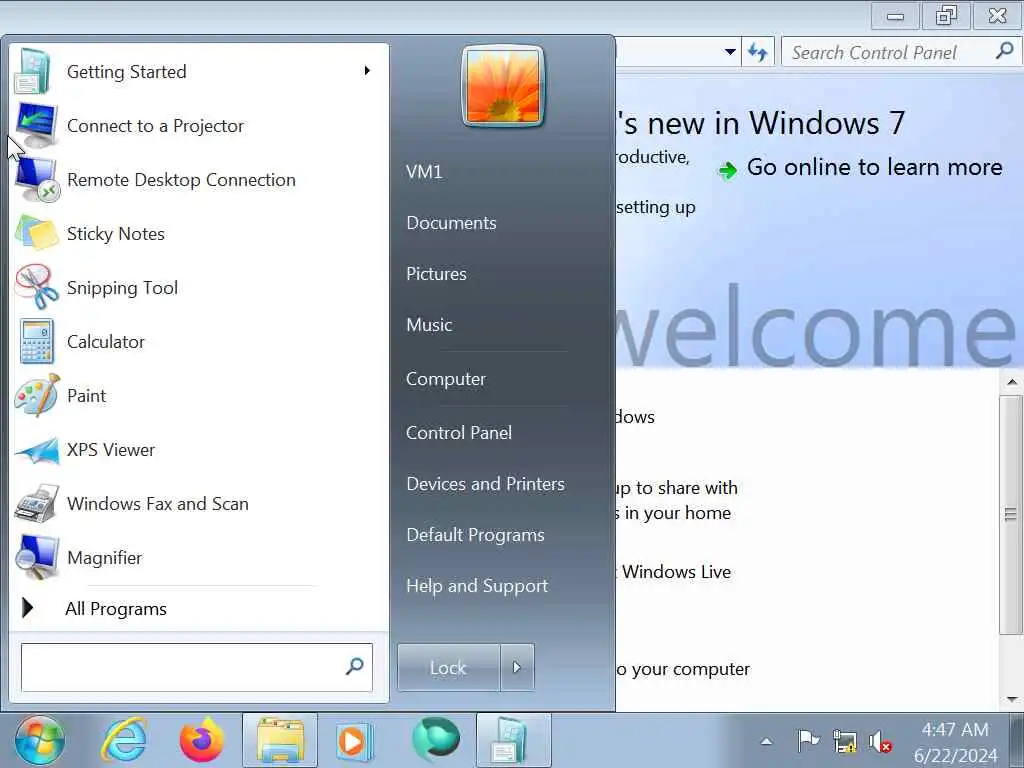Image resolution: width=1024 pixels, height=768 pixels.
Task: Launch Firefox from taskbar
Action: (x=202, y=741)
